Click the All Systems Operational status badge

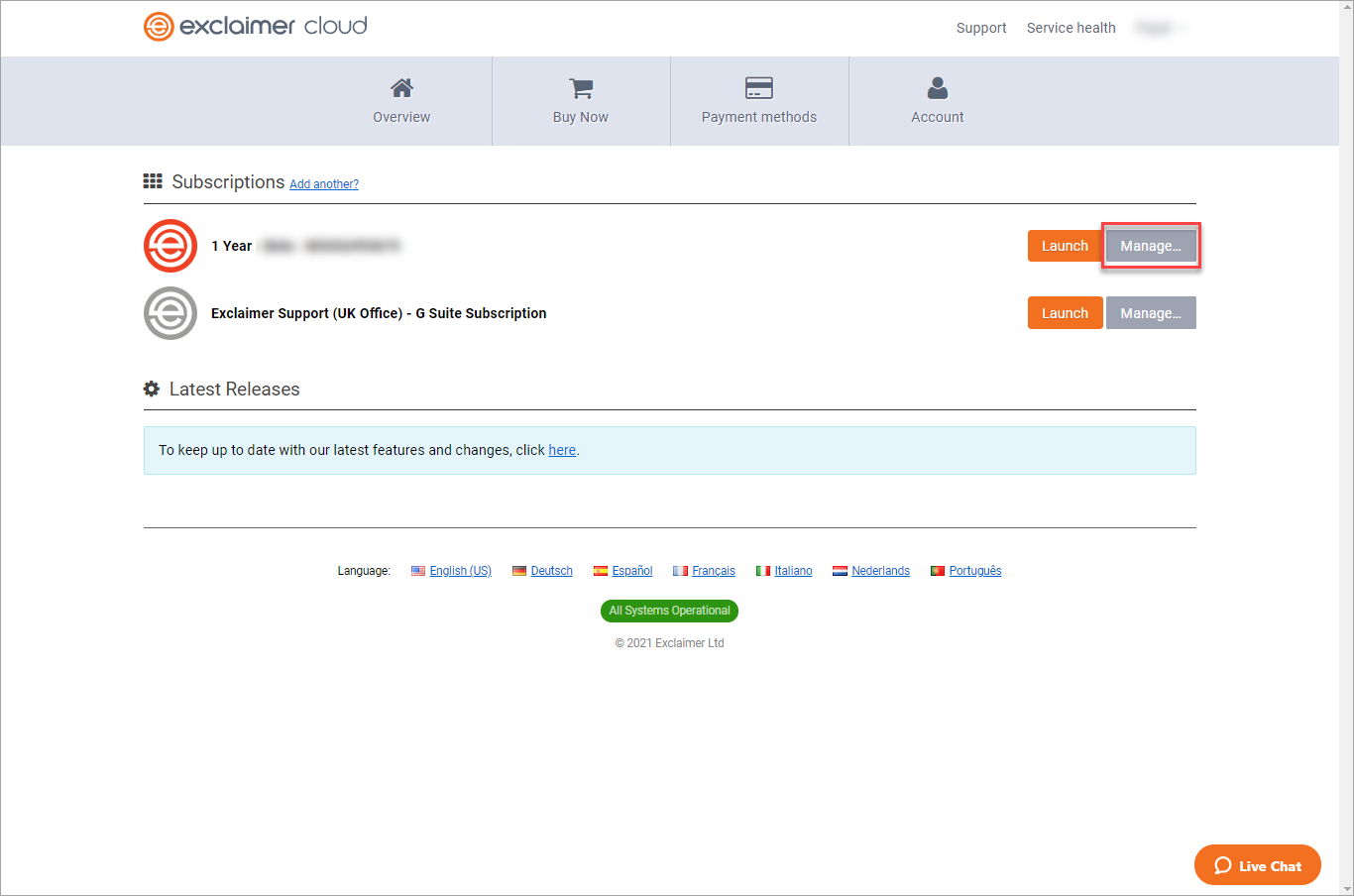point(669,611)
